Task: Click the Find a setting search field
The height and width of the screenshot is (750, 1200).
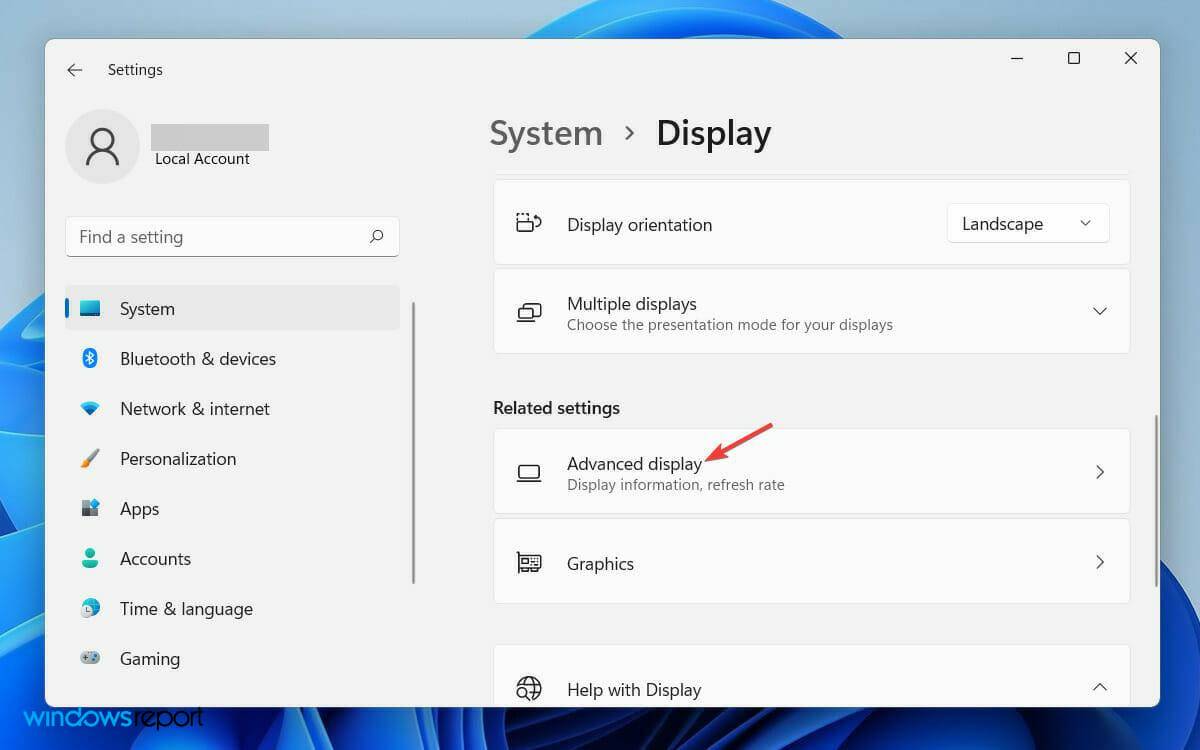Action: point(200,237)
